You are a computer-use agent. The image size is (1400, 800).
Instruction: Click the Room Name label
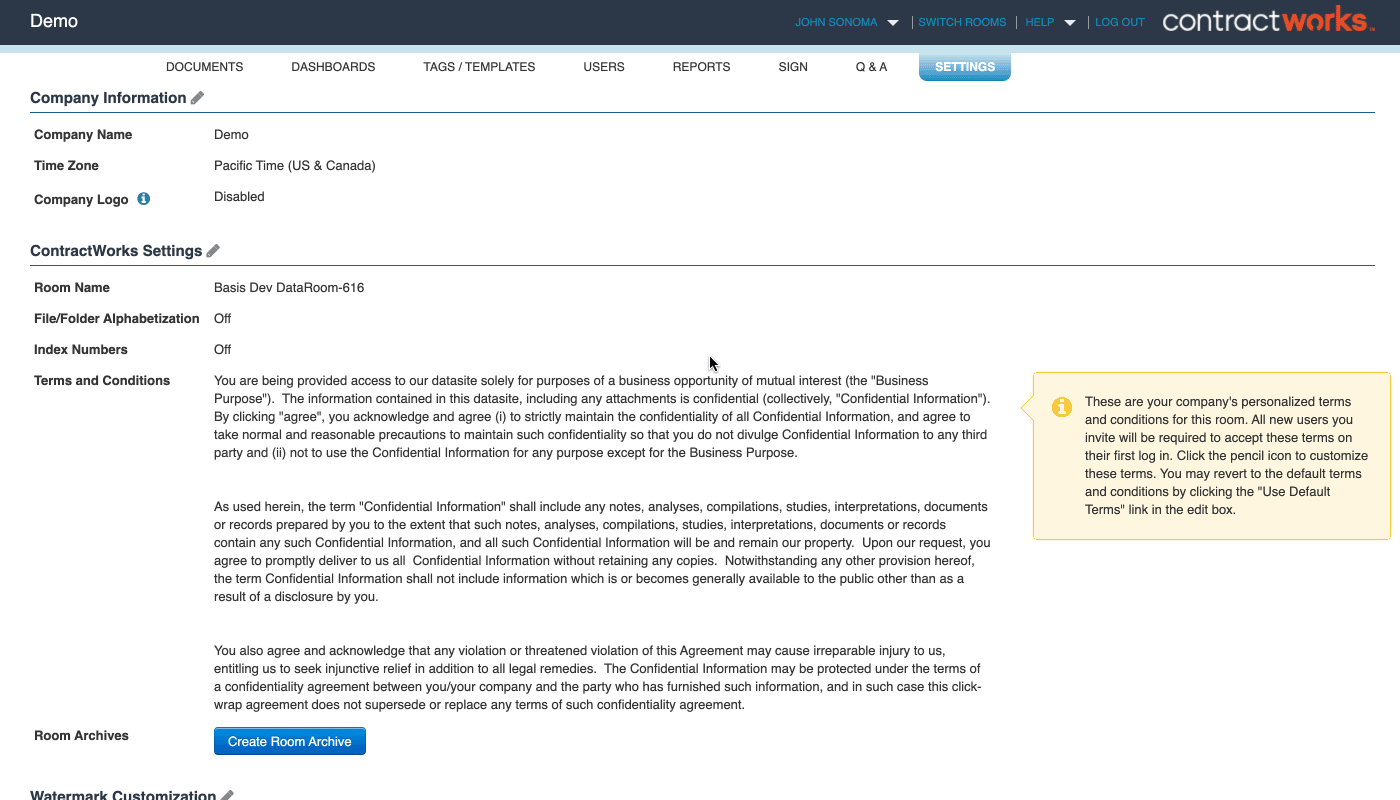point(72,288)
